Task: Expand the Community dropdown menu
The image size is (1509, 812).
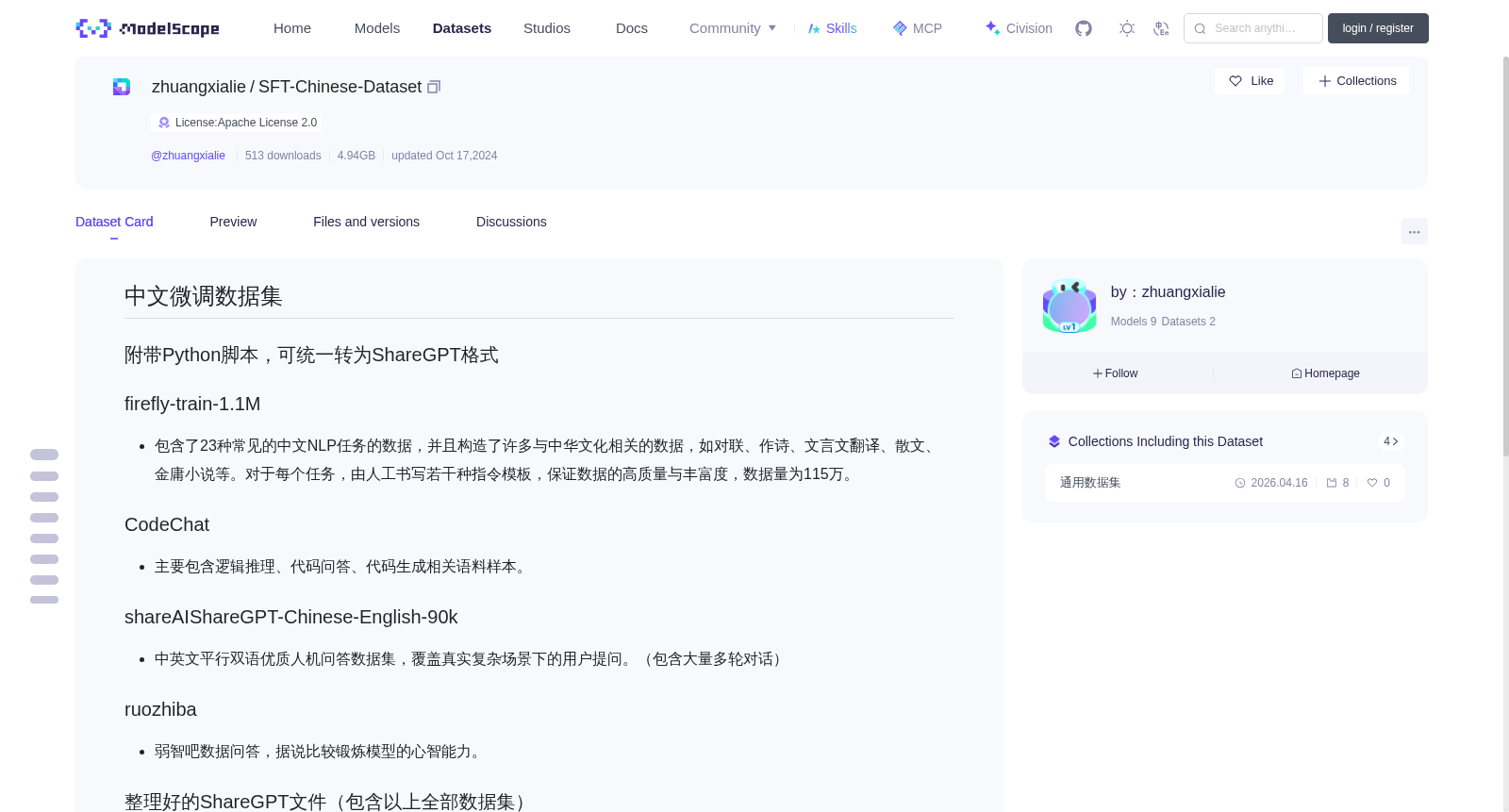Action: tap(733, 28)
